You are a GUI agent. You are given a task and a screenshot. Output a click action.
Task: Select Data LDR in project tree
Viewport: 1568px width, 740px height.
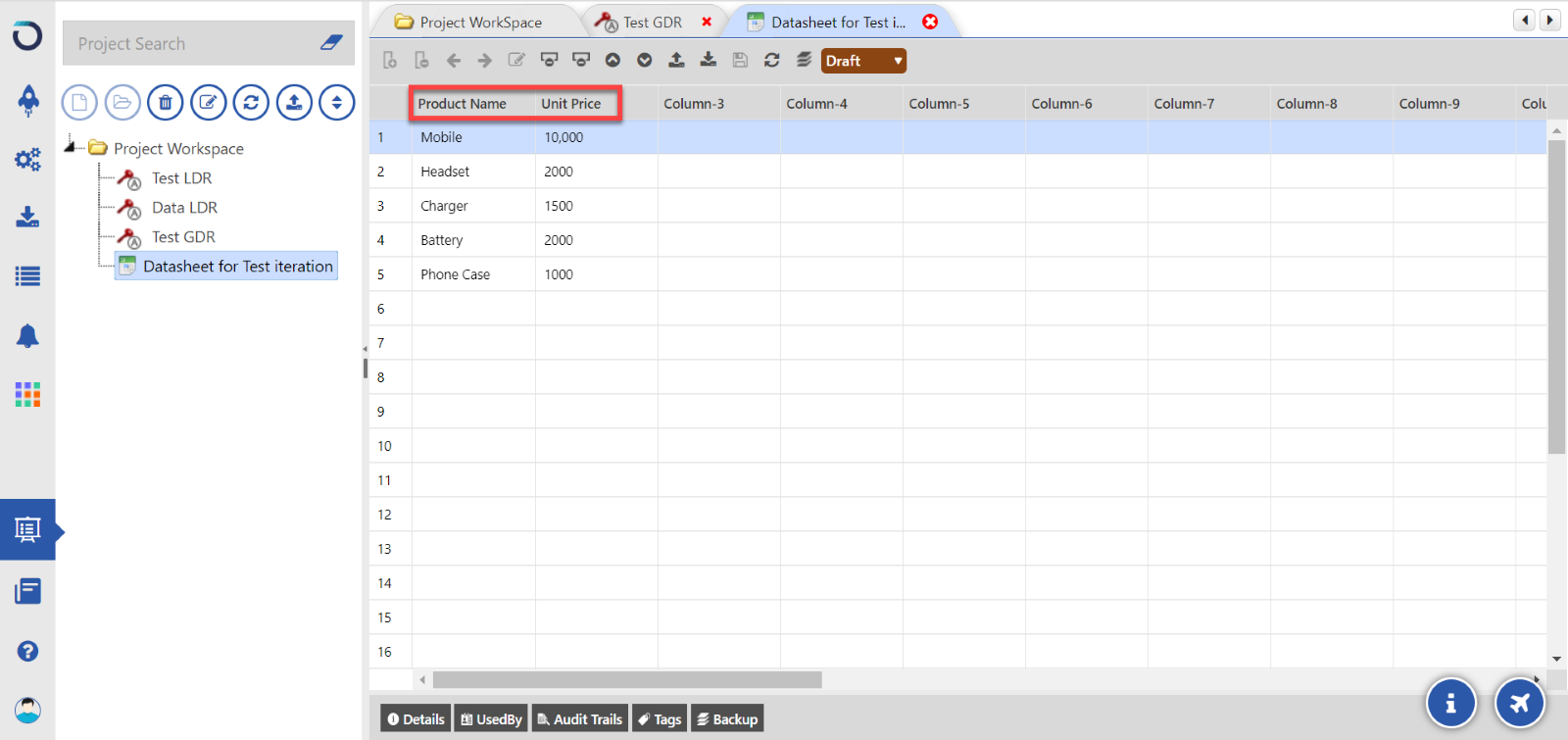coord(184,208)
